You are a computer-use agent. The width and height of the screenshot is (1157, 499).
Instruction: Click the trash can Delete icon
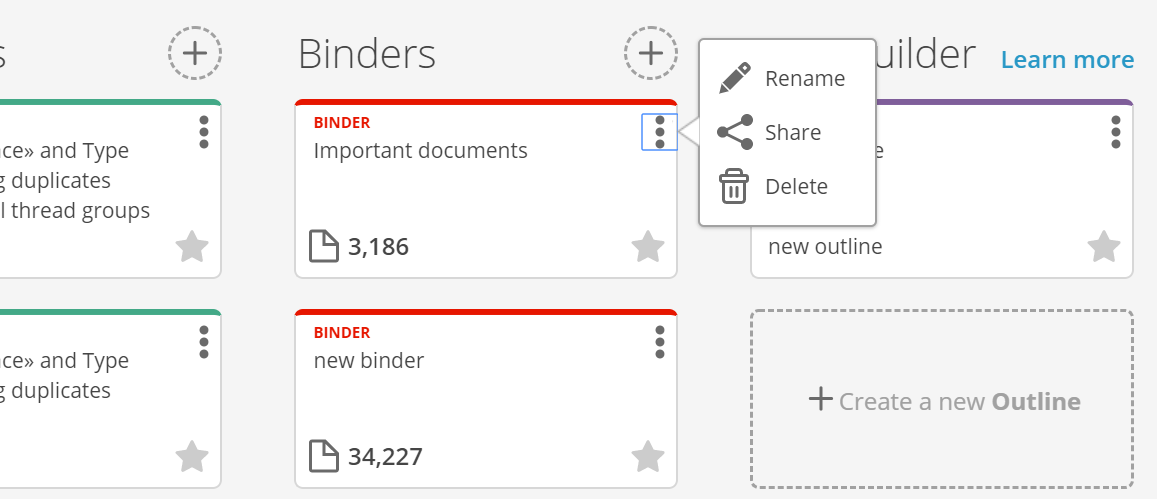(733, 186)
